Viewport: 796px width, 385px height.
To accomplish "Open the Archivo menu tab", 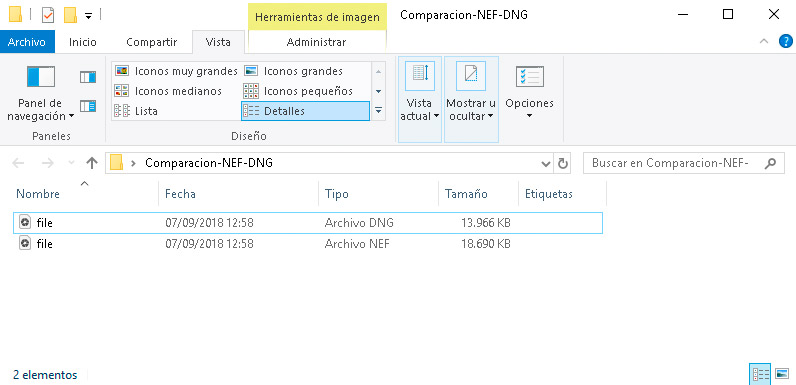I will point(27,42).
